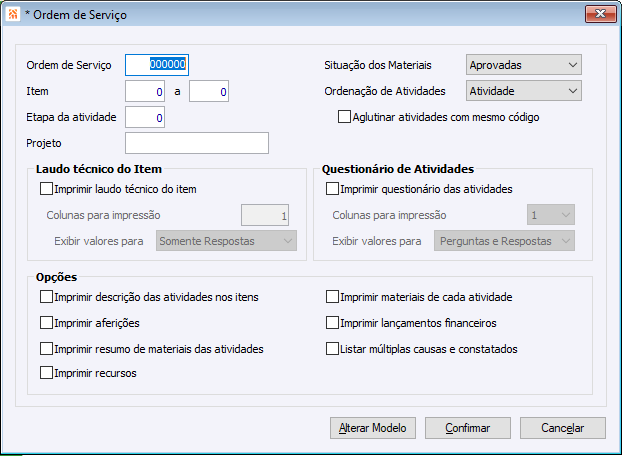623x456 pixels.
Task: Click the Questionário de Atividades heading
Action: [x=398, y=169]
